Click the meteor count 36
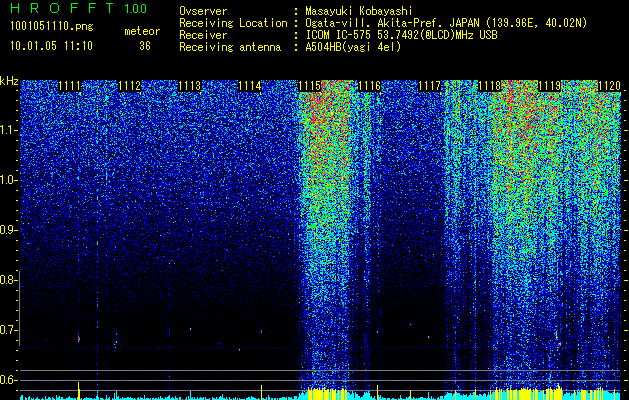This screenshot has height=400, width=629. (x=145, y=46)
